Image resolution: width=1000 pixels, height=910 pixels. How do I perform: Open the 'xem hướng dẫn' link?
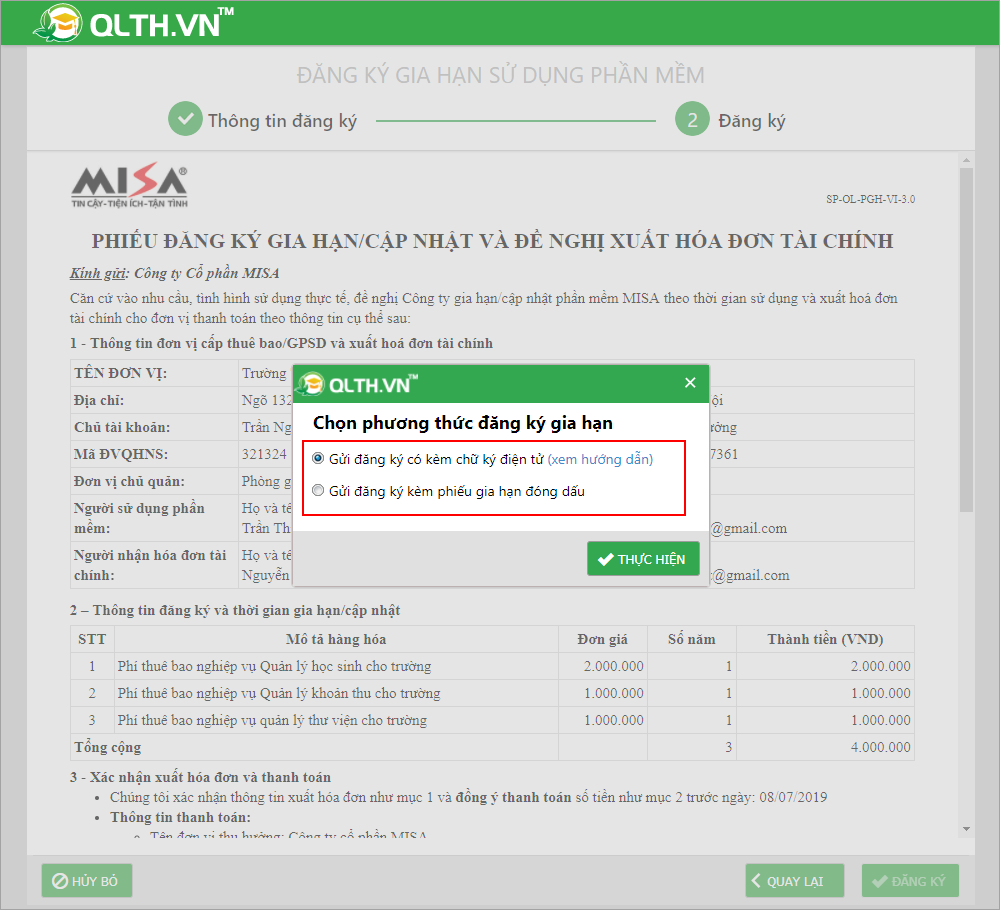tap(600, 459)
